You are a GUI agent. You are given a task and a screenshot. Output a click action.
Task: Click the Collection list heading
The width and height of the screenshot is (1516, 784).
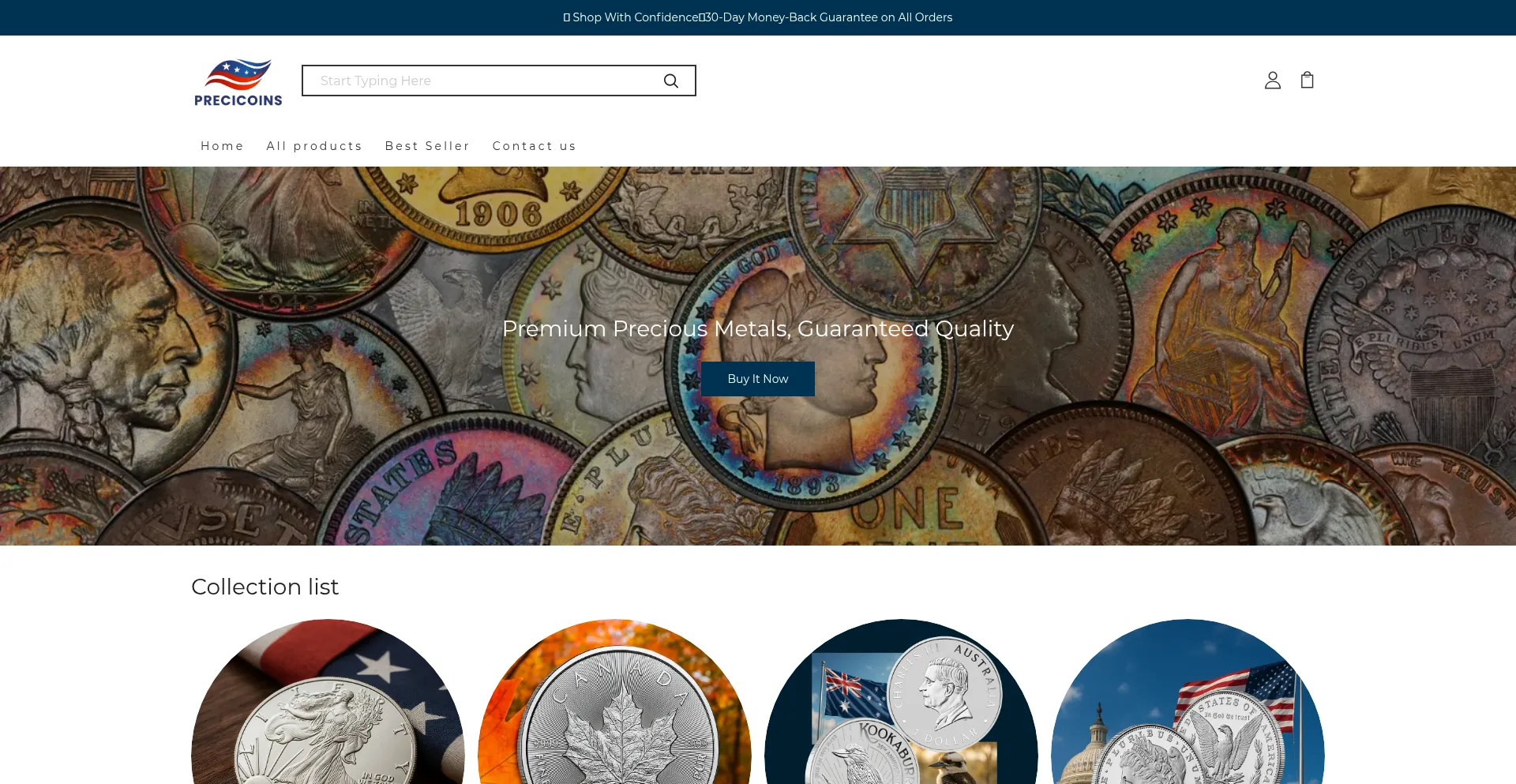click(265, 587)
